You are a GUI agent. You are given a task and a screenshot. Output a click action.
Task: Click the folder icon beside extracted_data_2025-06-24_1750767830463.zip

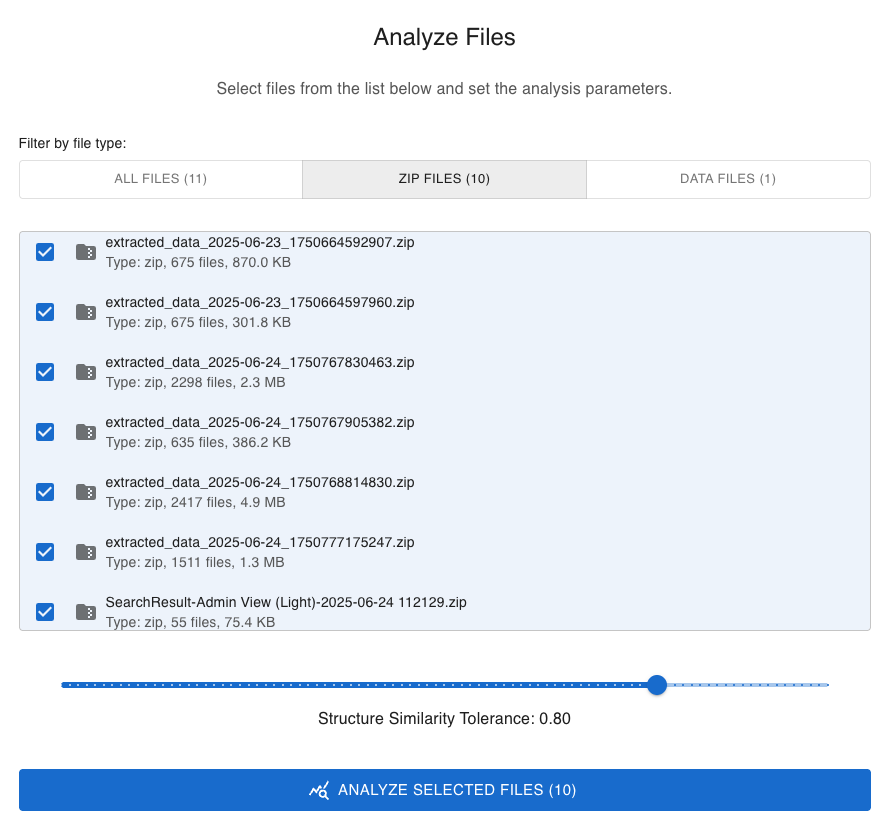tap(85, 372)
